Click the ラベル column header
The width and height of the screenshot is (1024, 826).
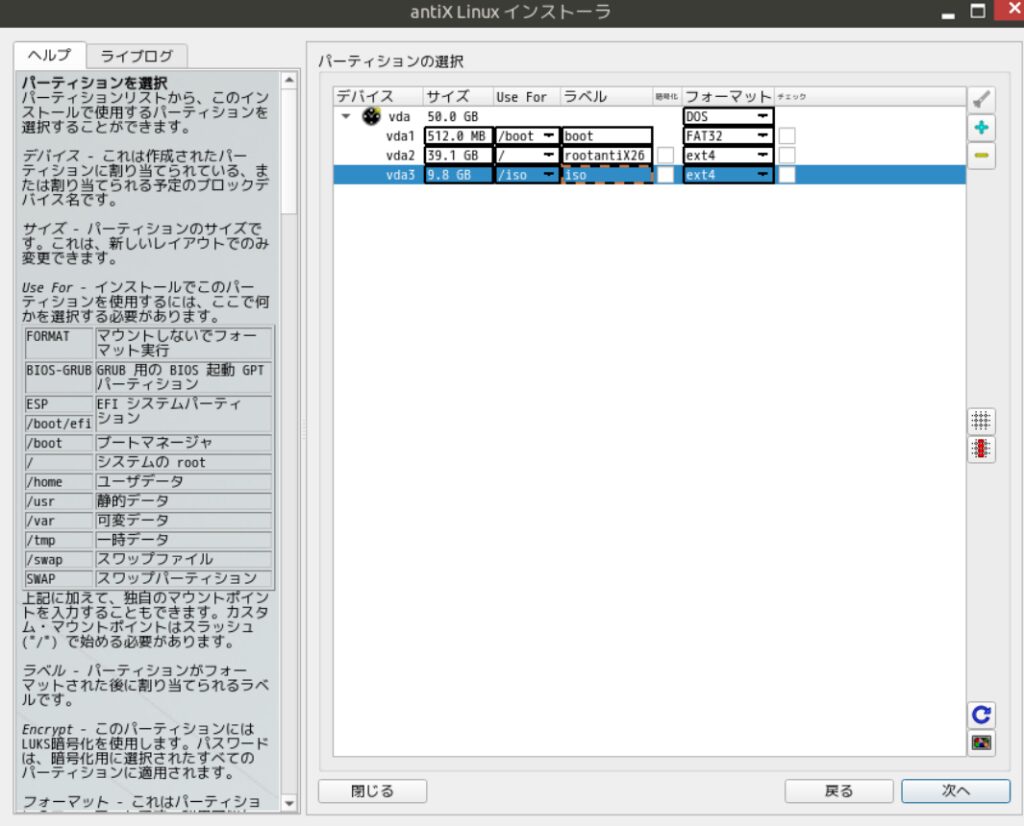pyautogui.click(x=607, y=97)
